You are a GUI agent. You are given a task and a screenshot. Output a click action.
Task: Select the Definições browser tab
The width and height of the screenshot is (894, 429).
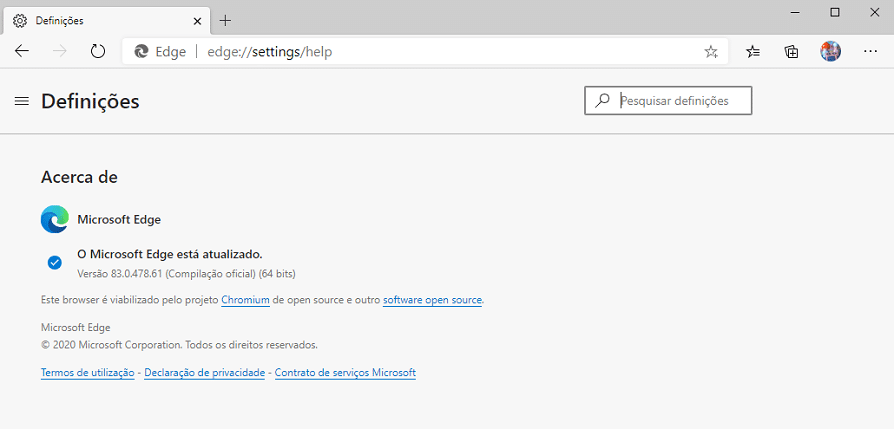(x=107, y=21)
